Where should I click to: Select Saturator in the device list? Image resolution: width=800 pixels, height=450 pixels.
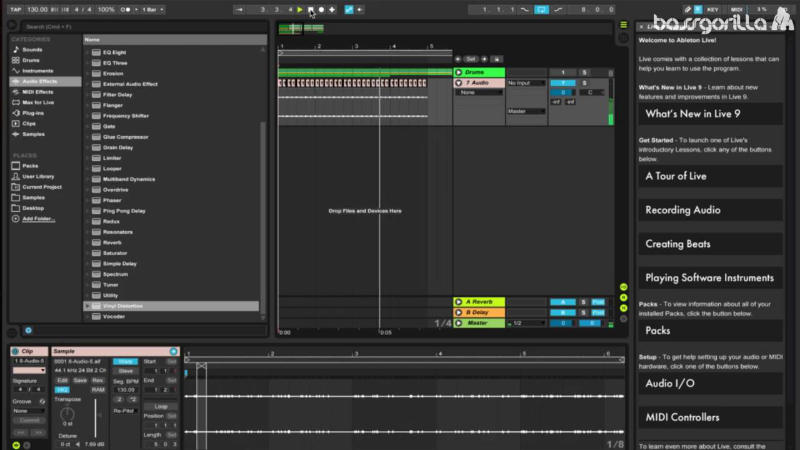click(115, 253)
